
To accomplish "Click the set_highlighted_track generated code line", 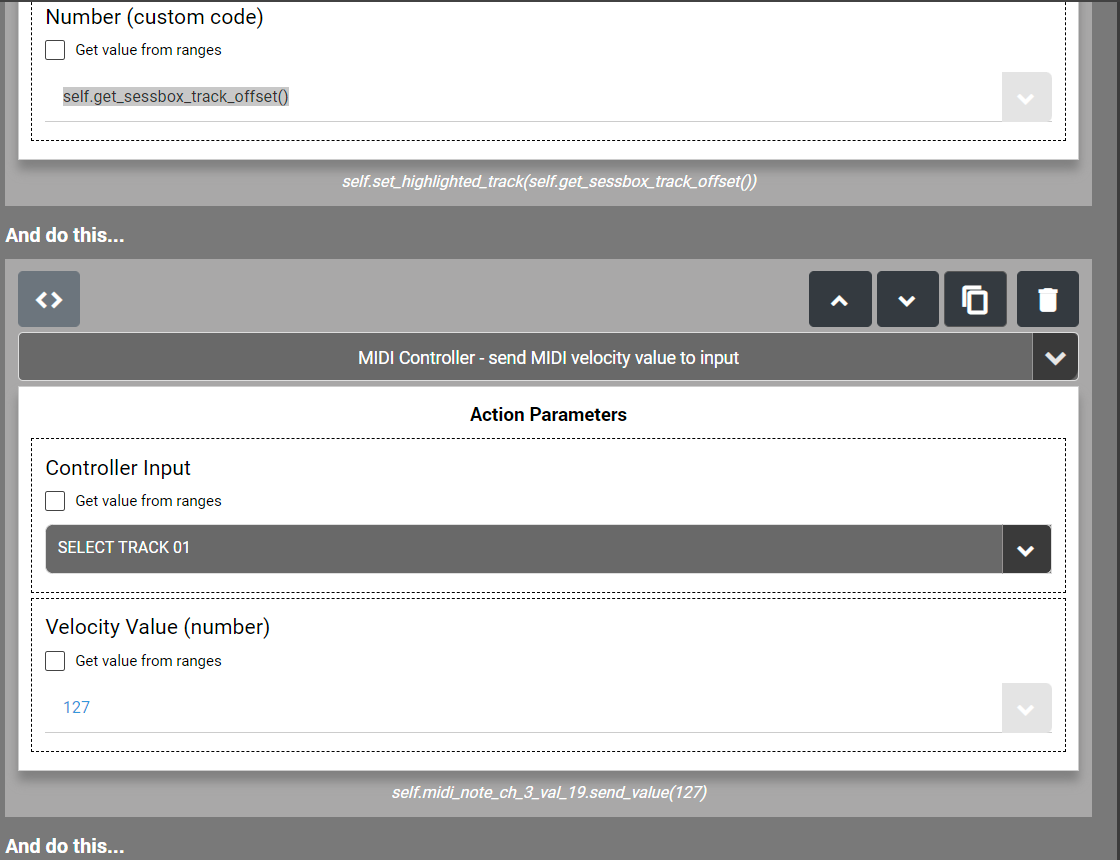I will pos(548,182).
